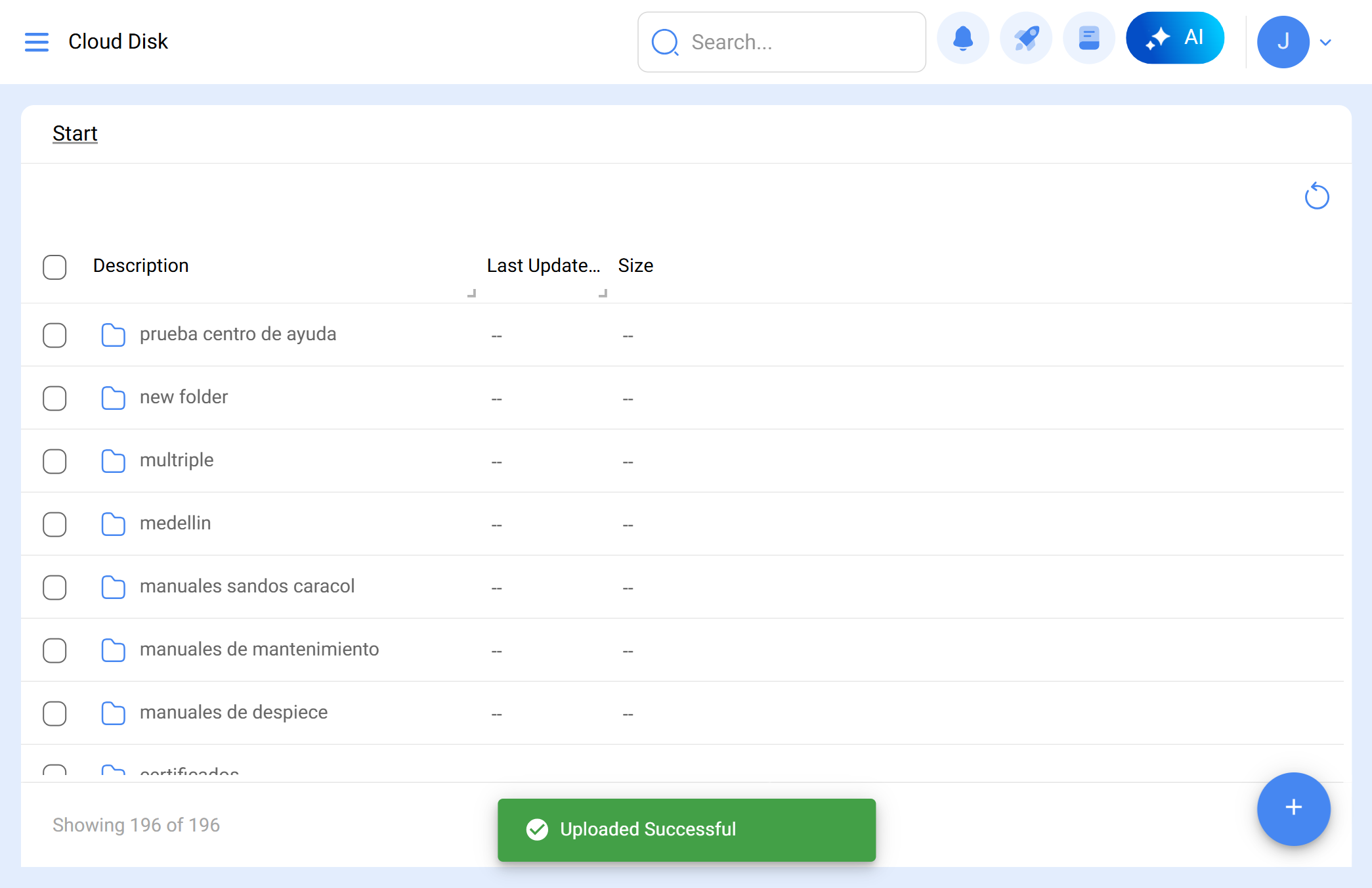This screenshot has height=888, width=1372.
Task: Select checkbox for manuales de despiece
Action: [54, 713]
